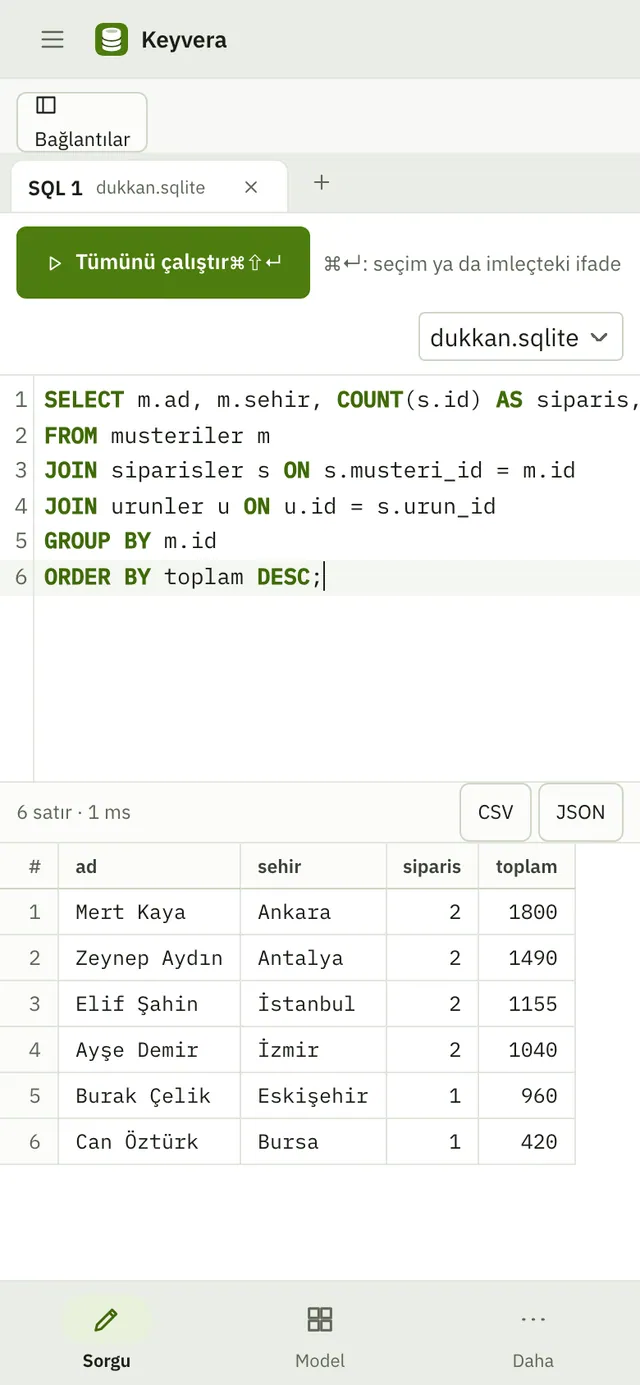Screen dimensions: 640x1385
Task: Click the 'sehir' column header
Action: 313,866
